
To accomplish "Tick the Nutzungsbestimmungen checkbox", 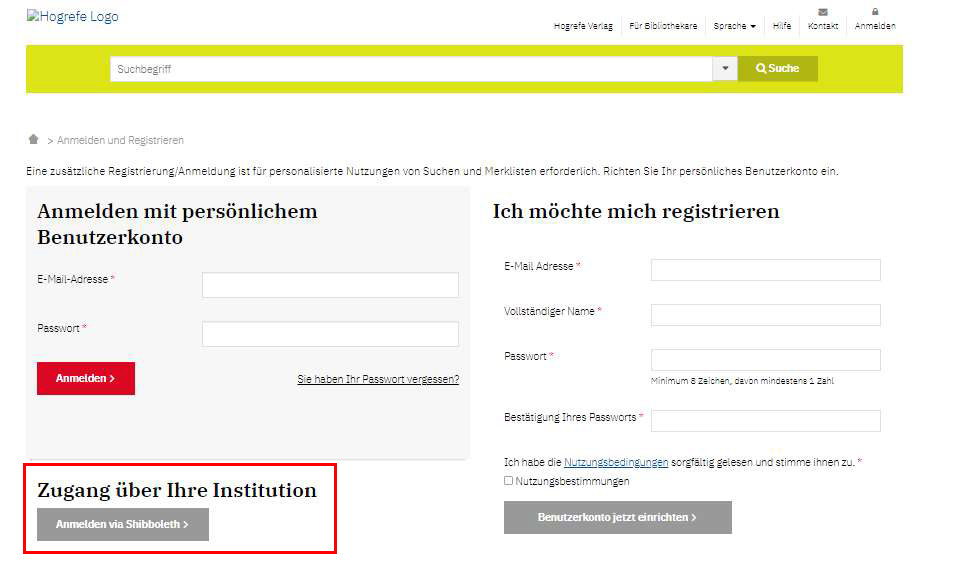I will pos(508,481).
